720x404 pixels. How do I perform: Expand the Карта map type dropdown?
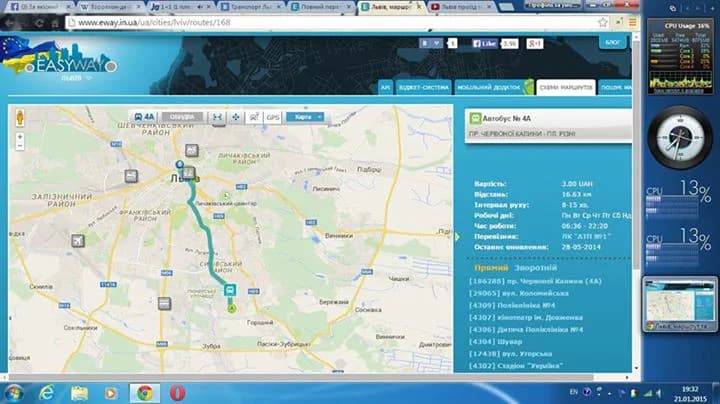tap(305, 117)
